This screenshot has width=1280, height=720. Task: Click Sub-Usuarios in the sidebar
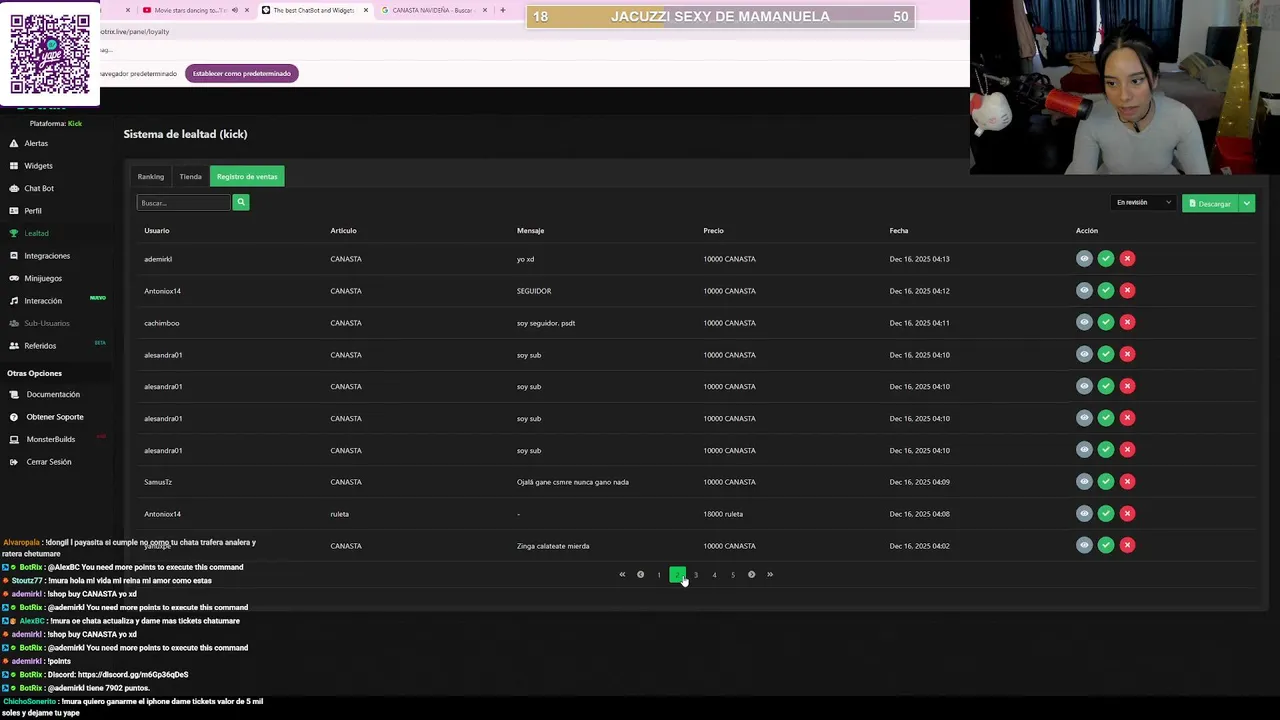point(47,323)
